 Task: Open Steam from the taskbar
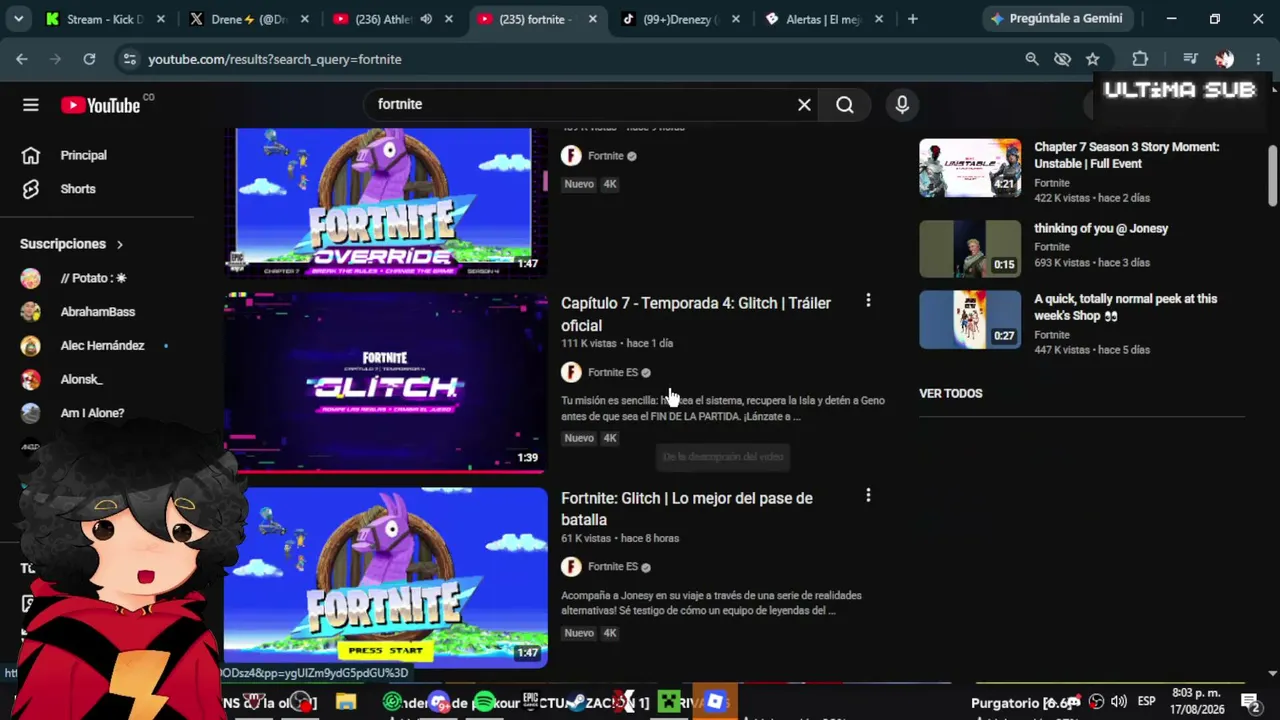point(577,702)
